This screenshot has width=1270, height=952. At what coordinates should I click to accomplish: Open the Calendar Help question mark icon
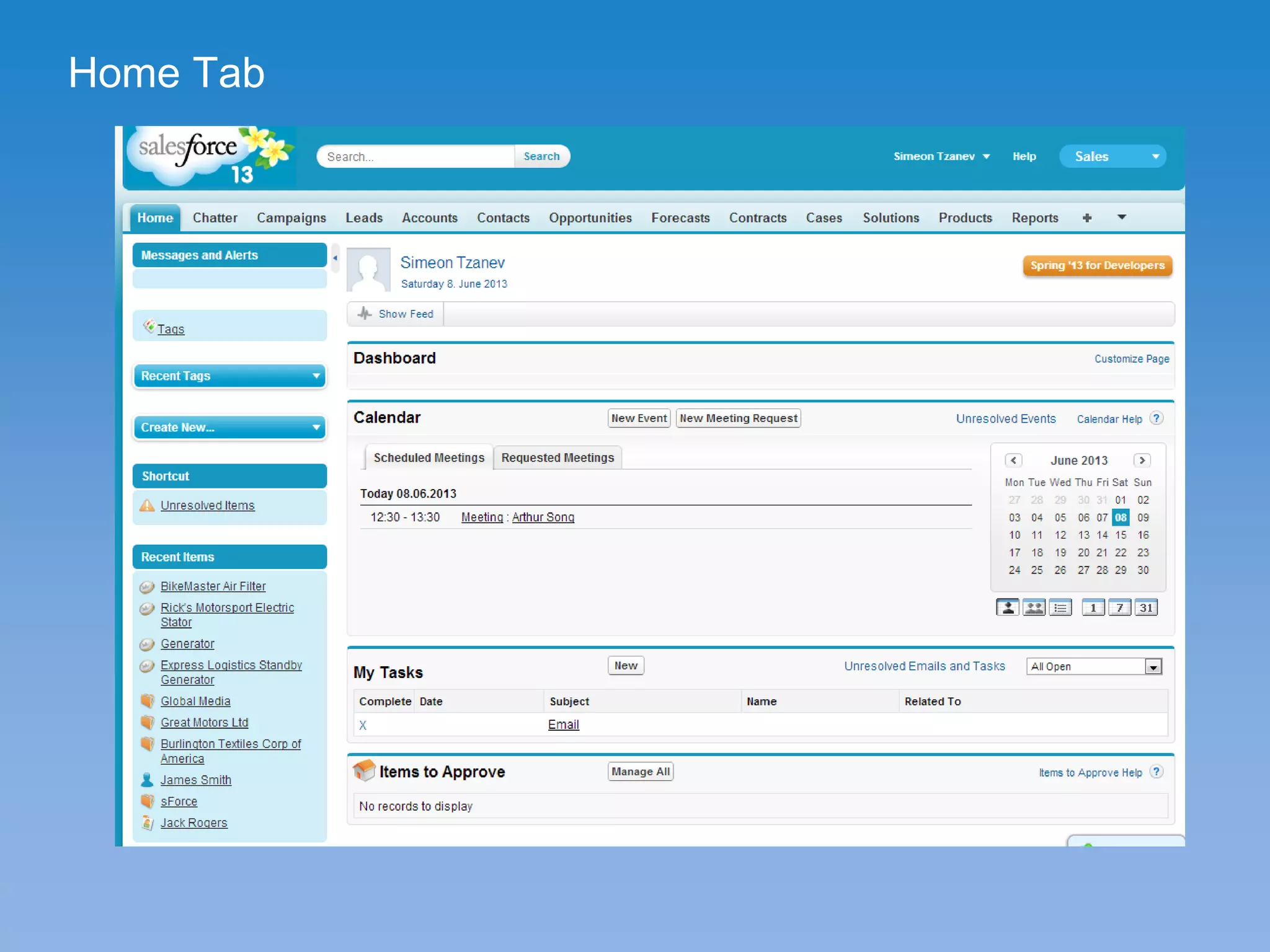click(1156, 418)
